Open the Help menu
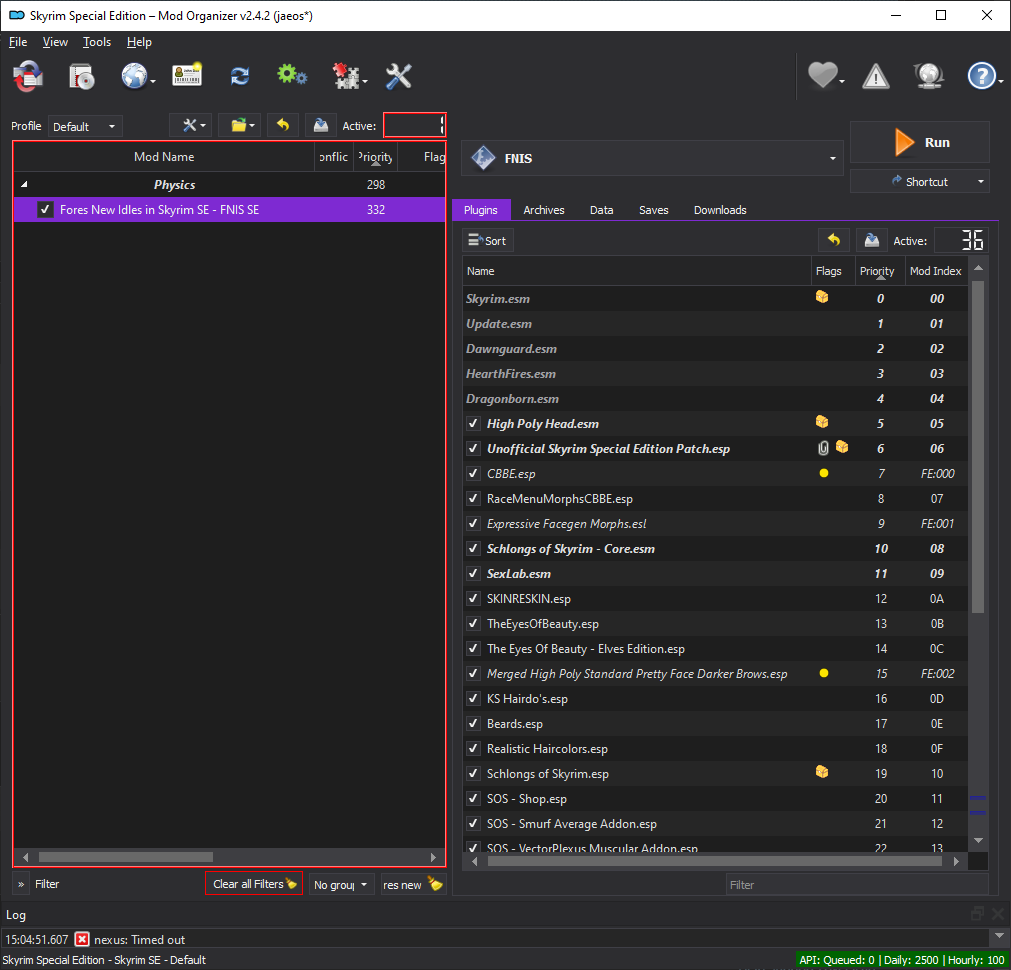1011x970 pixels. point(139,42)
